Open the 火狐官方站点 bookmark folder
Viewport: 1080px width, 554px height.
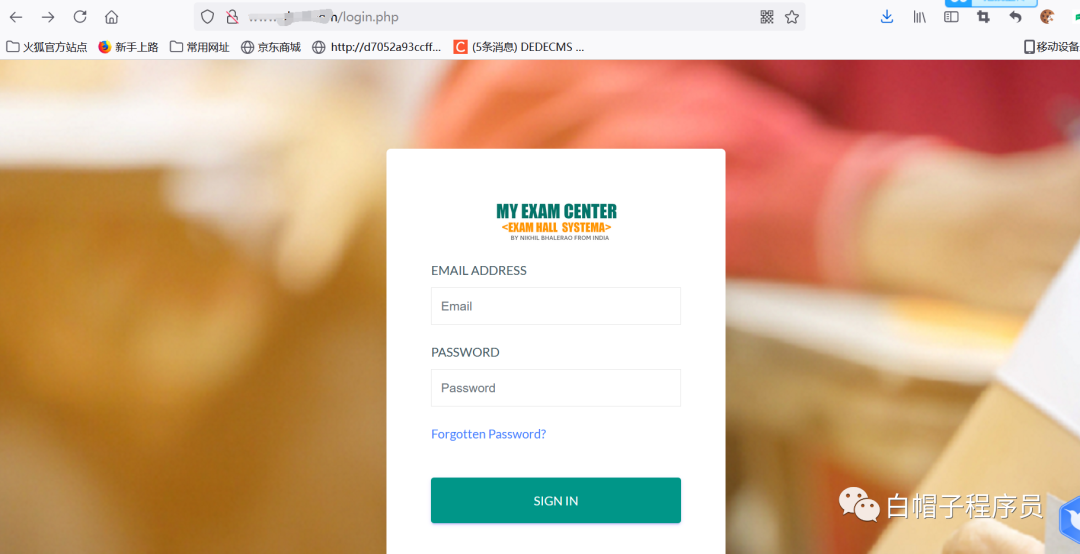47,47
